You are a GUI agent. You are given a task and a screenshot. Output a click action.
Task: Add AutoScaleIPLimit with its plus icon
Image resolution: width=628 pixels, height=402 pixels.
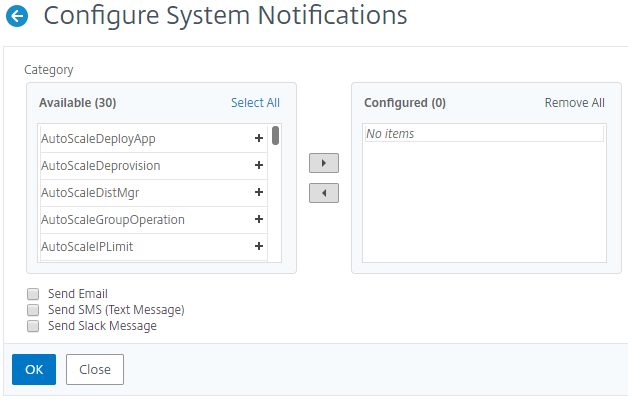259,246
